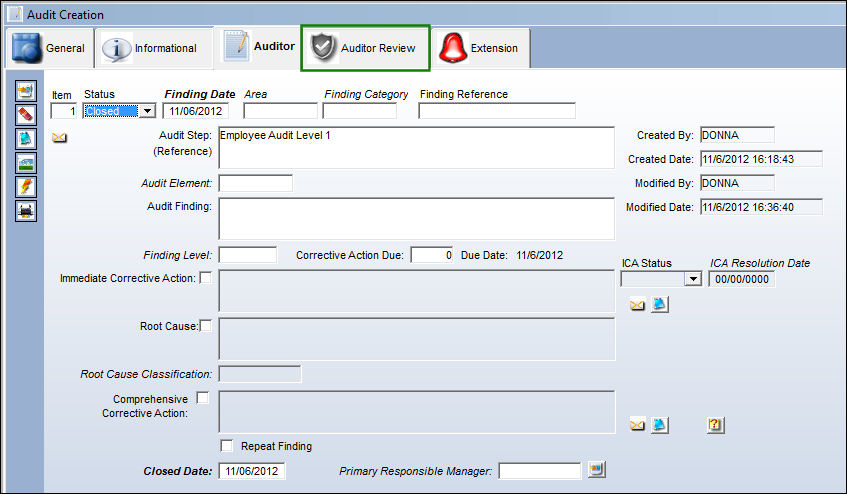Click the Root Cause text area
The width and height of the screenshot is (847, 494).
coord(416,339)
